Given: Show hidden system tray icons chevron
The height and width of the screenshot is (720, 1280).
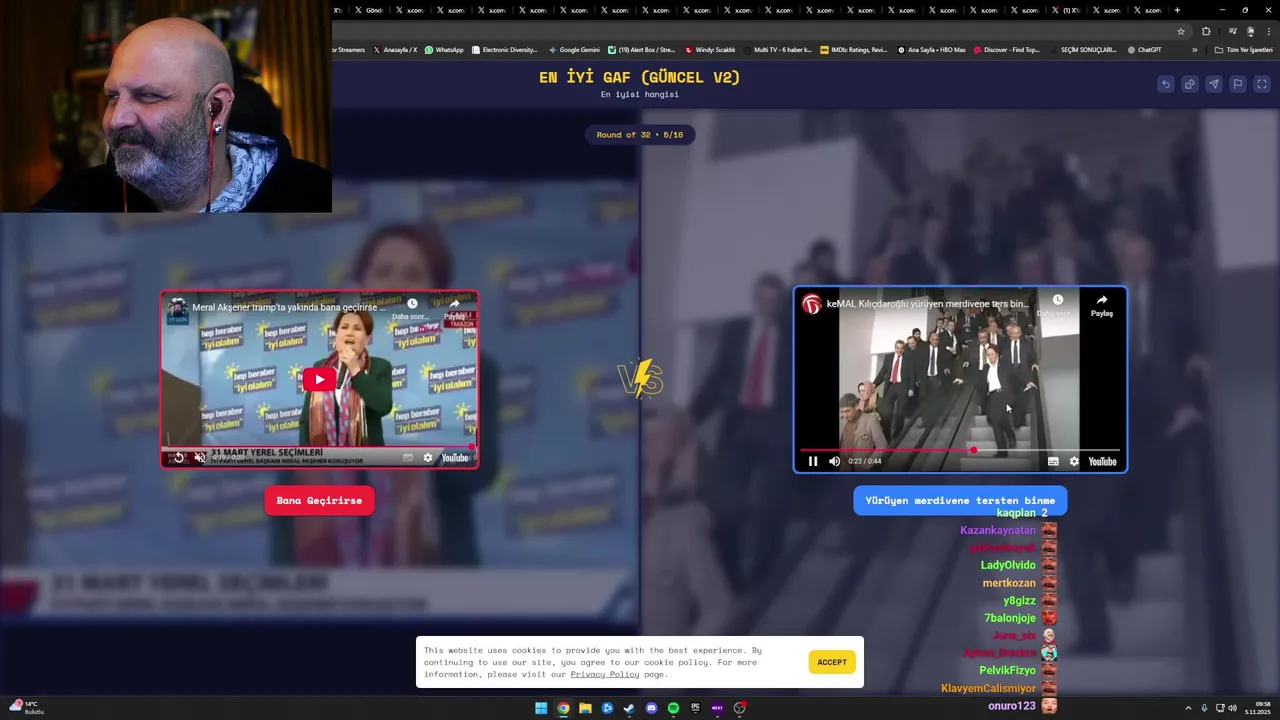Looking at the screenshot, I should tap(1188, 708).
